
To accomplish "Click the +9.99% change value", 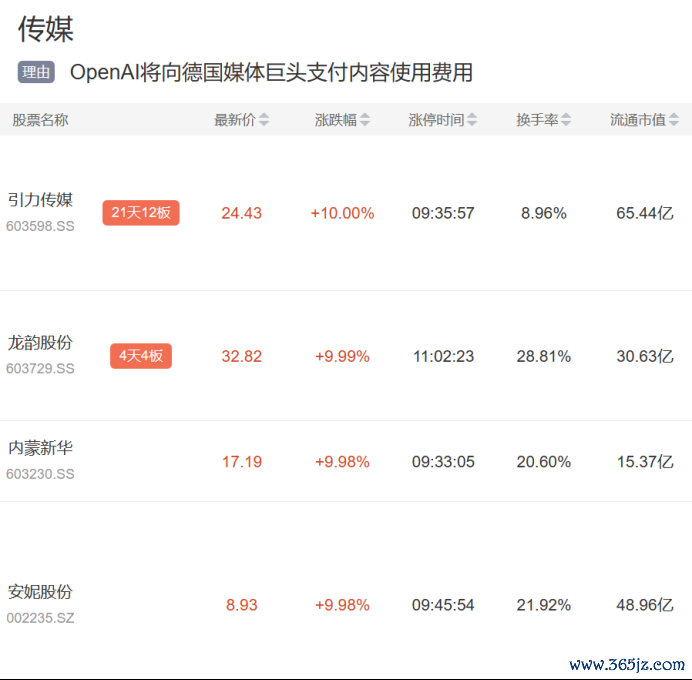I will pyautogui.click(x=342, y=356).
